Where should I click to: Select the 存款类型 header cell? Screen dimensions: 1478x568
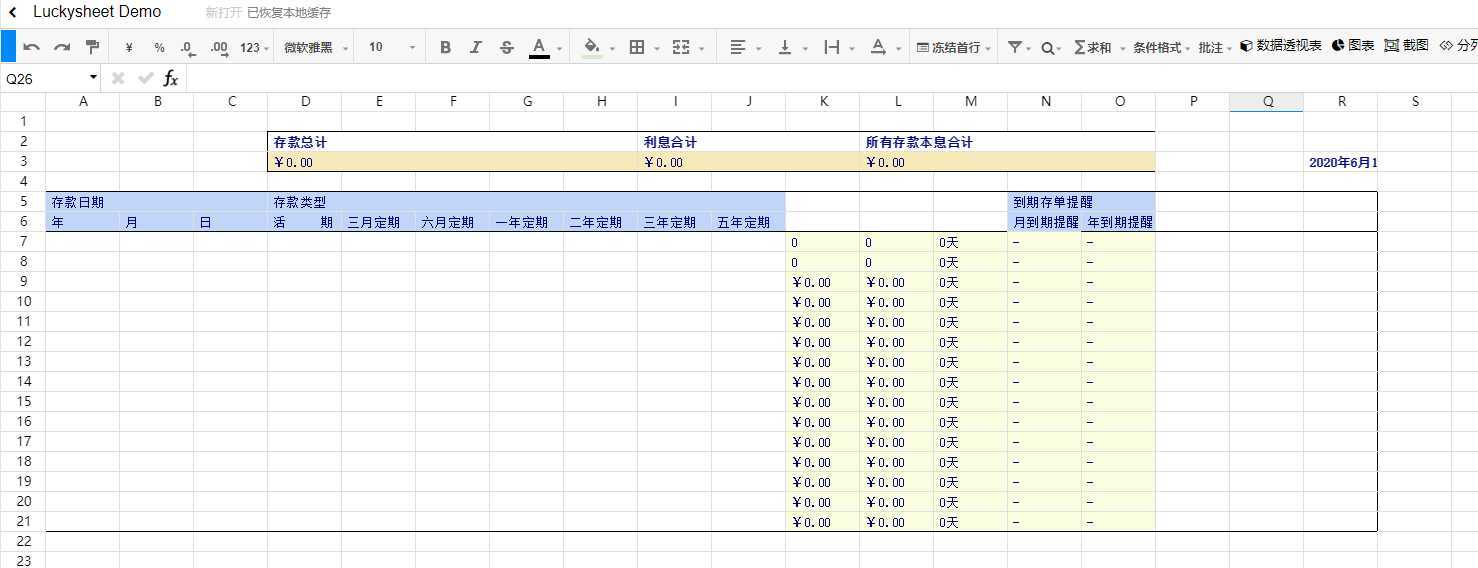(x=527, y=202)
